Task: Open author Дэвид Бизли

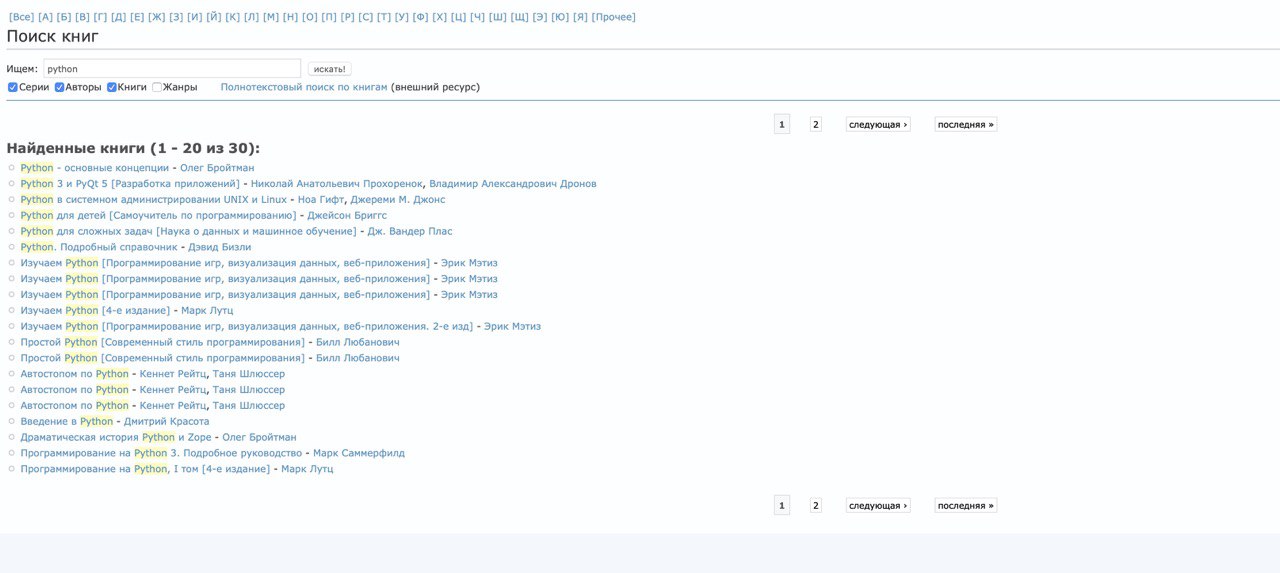Action: pos(220,247)
